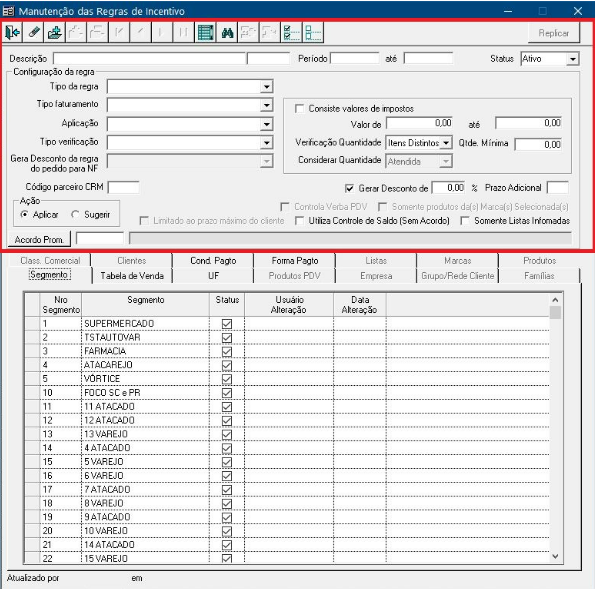Expand the Tipo verificação dropdown

click(x=267, y=143)
